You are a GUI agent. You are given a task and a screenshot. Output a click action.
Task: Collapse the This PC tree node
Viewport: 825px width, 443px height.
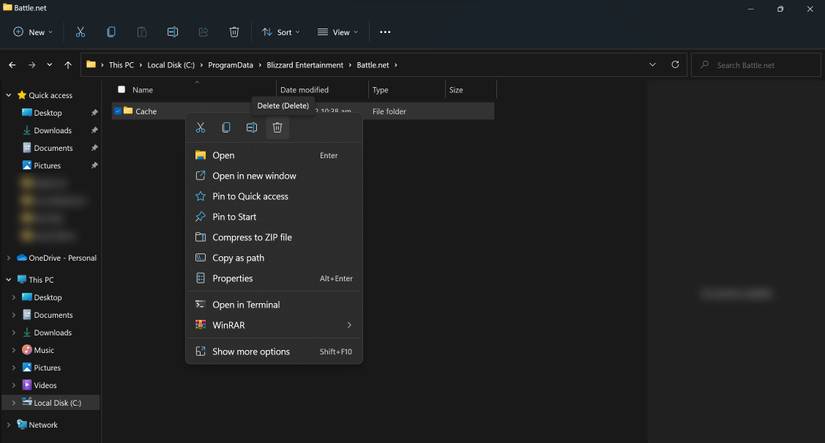click(9, 280)
